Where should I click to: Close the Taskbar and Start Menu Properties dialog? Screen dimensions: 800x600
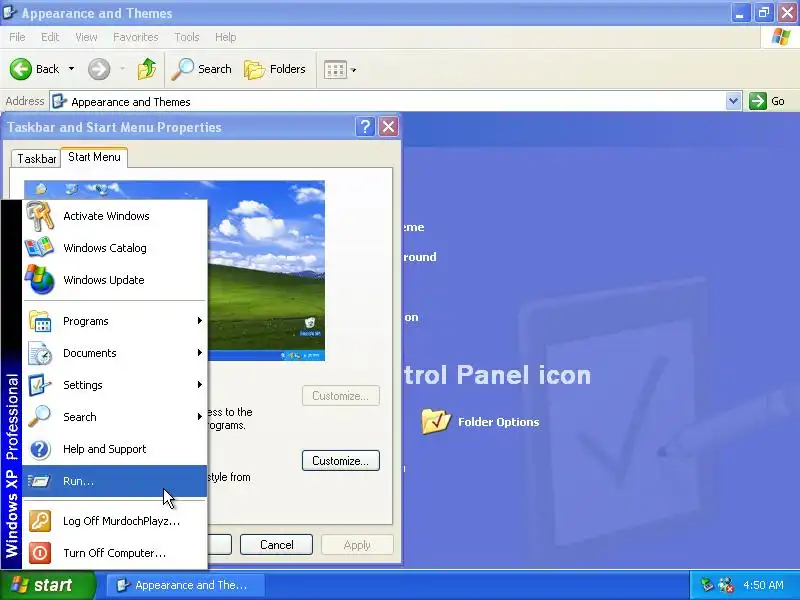(388, 127)
